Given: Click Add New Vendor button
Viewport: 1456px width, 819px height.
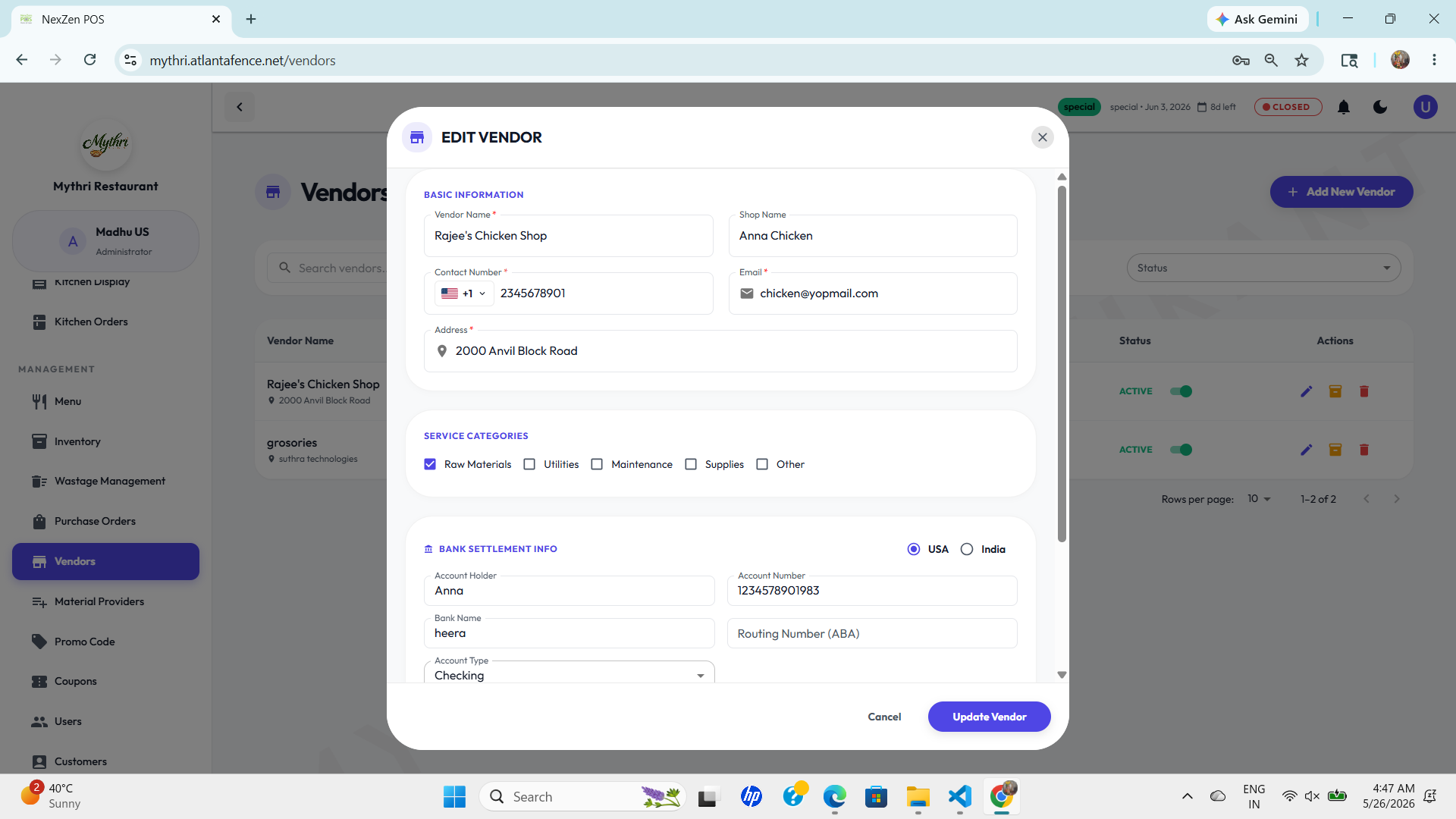Looking at the screenshot, I should click(1341, 192).
